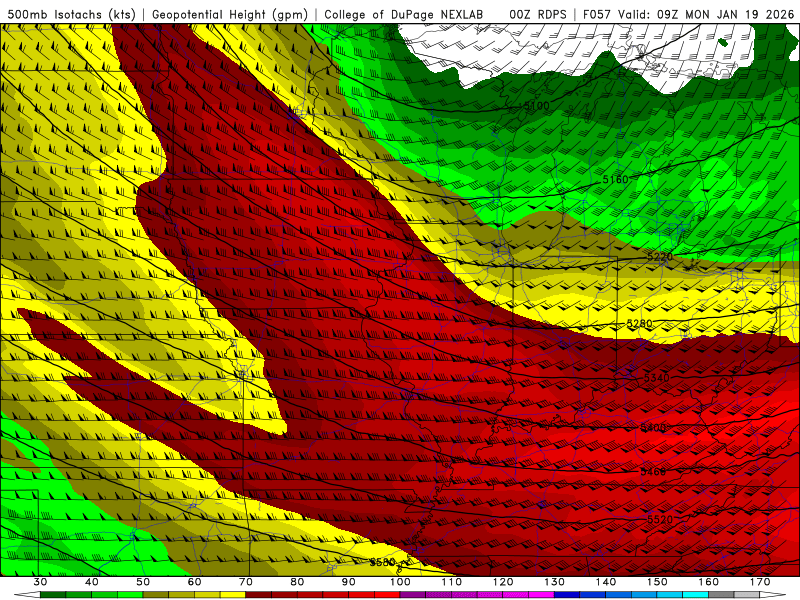
Task: Click the 5160 height contour label
Action: (x=615, y=180)
